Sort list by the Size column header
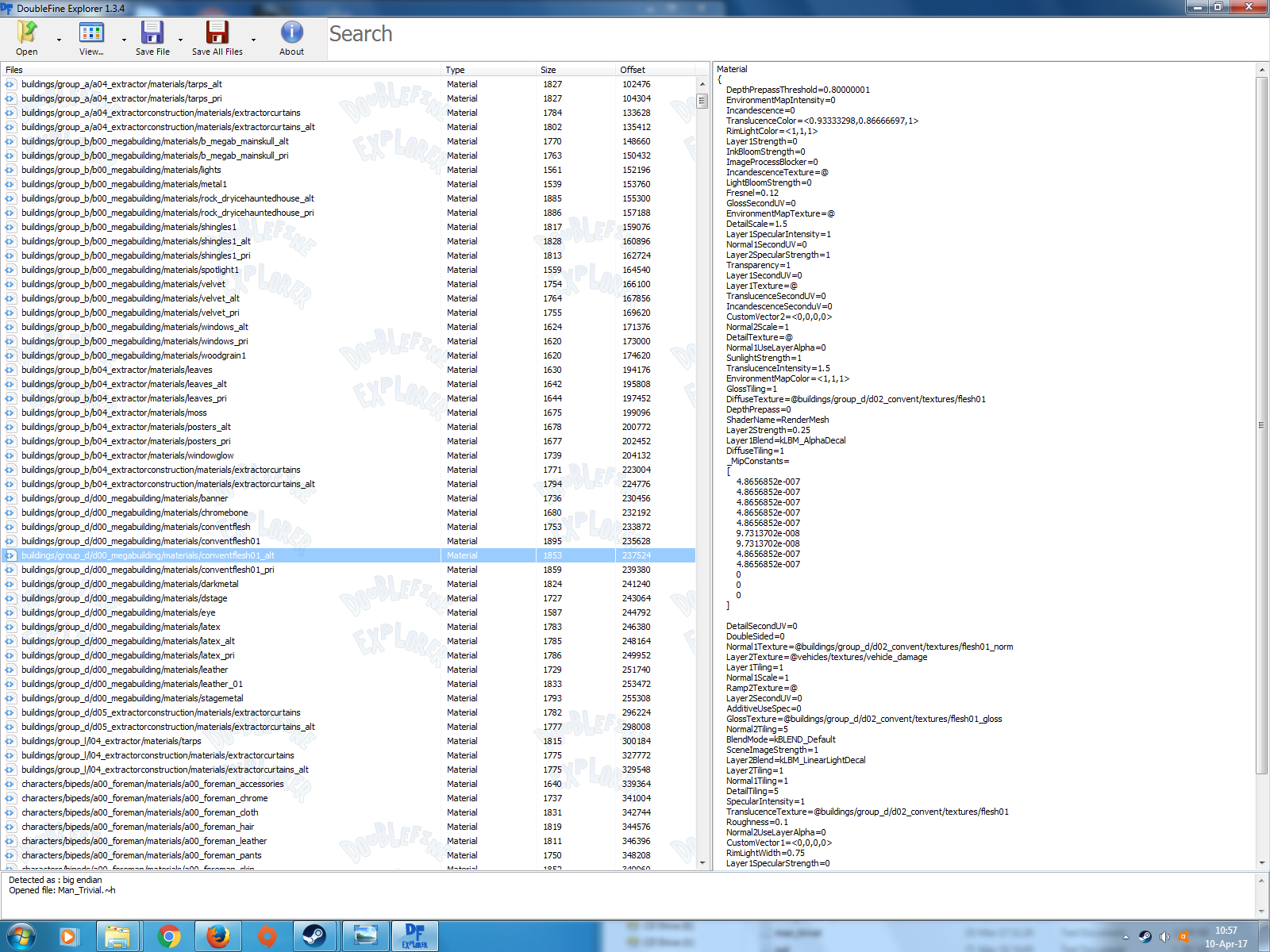This screenshot has height=952, width=1270. tap(575, 70)
